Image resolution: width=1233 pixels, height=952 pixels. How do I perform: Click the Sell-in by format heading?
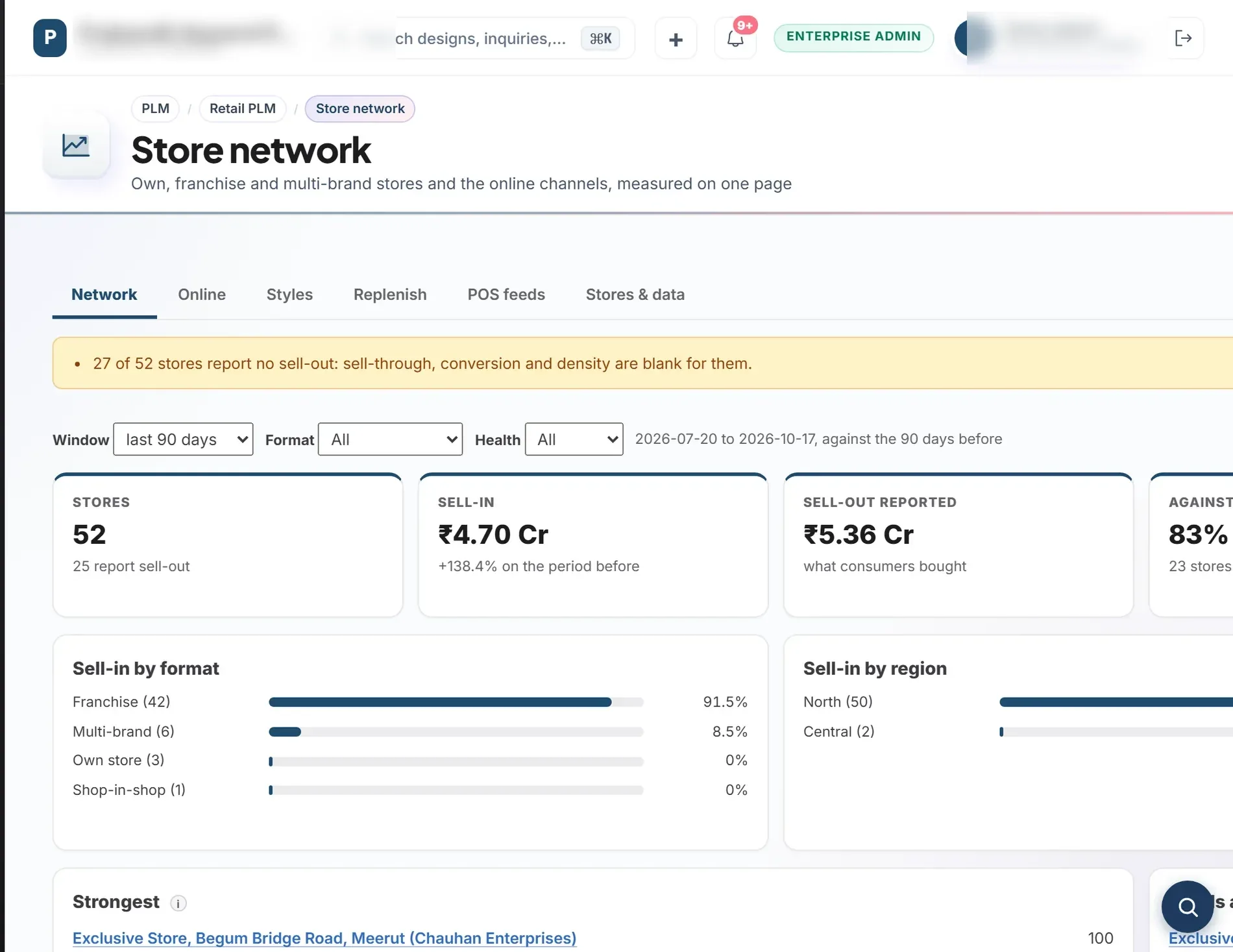(x=146, y=668)
